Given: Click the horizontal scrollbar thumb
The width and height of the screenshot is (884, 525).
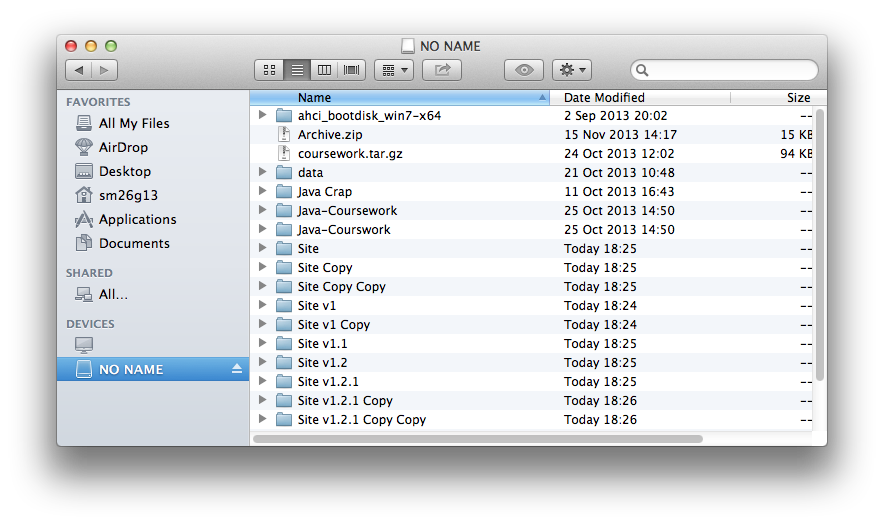Looking at the screenshot, I should (x=478, y=439).
